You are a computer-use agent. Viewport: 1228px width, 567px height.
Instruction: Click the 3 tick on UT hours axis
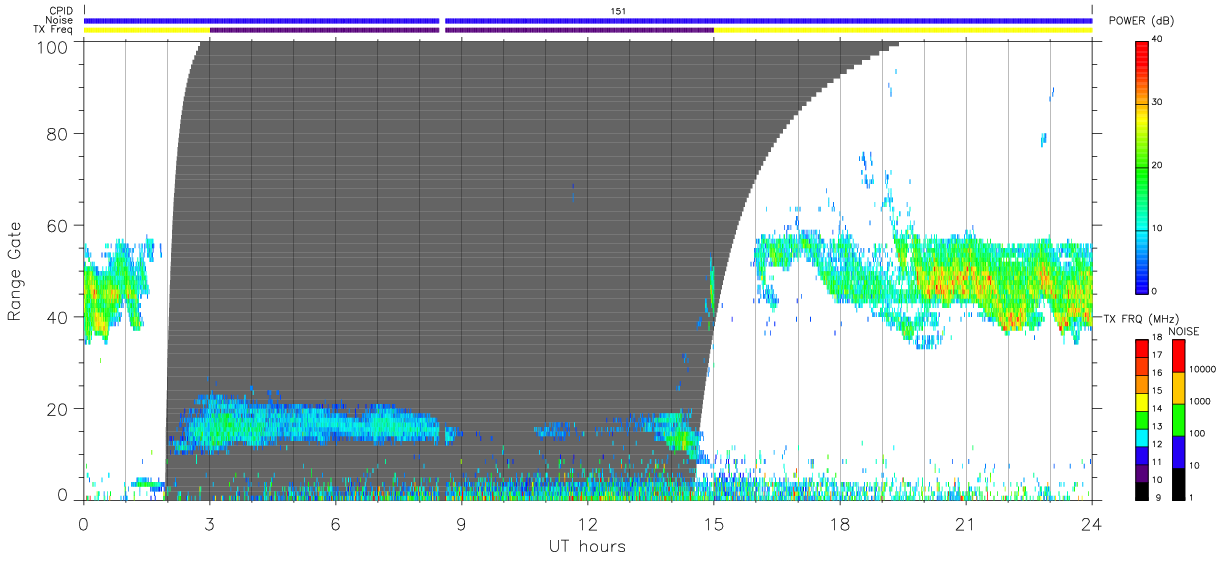[x=210, y=524]
